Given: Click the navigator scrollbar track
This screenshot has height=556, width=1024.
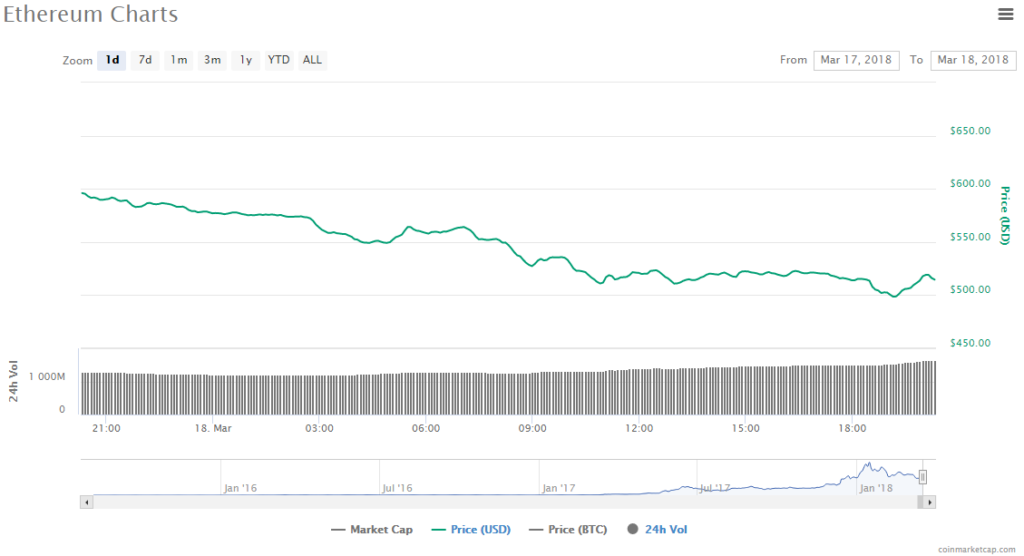Looking at the screenshot, I should [x=500, y=501].
